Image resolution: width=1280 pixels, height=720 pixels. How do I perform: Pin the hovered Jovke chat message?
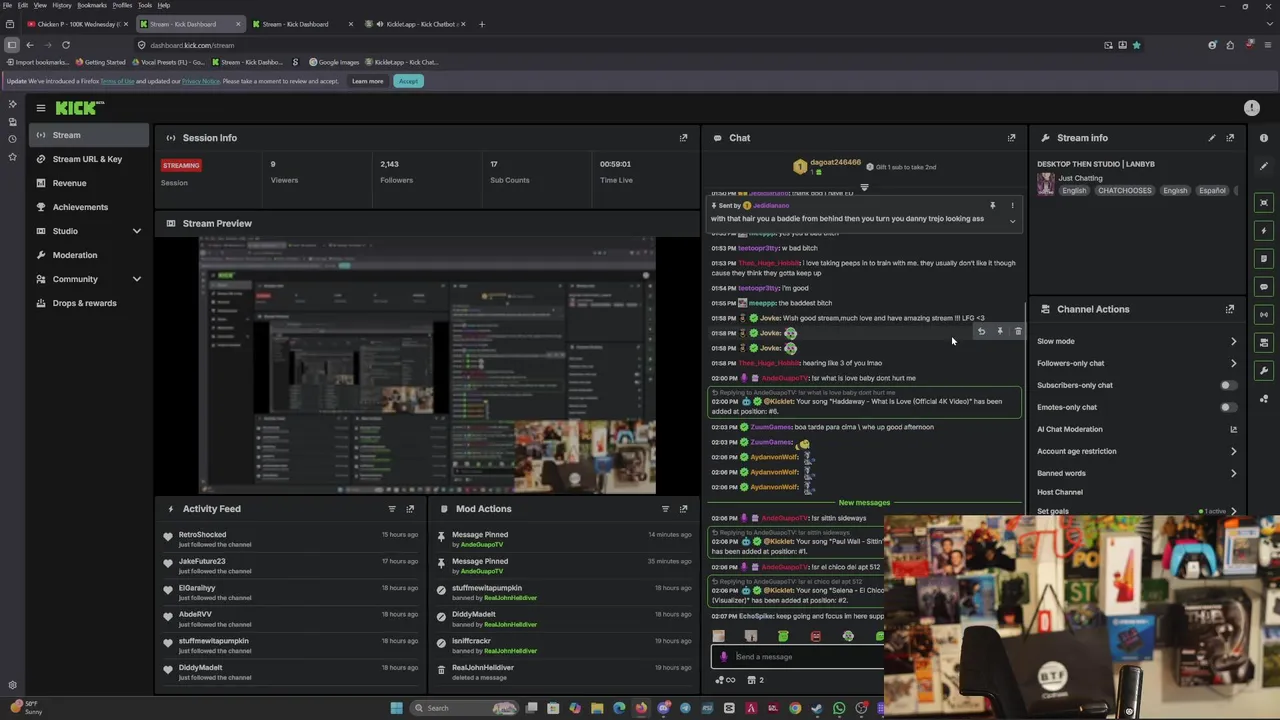pyautogui.click(x=999, y=331)
